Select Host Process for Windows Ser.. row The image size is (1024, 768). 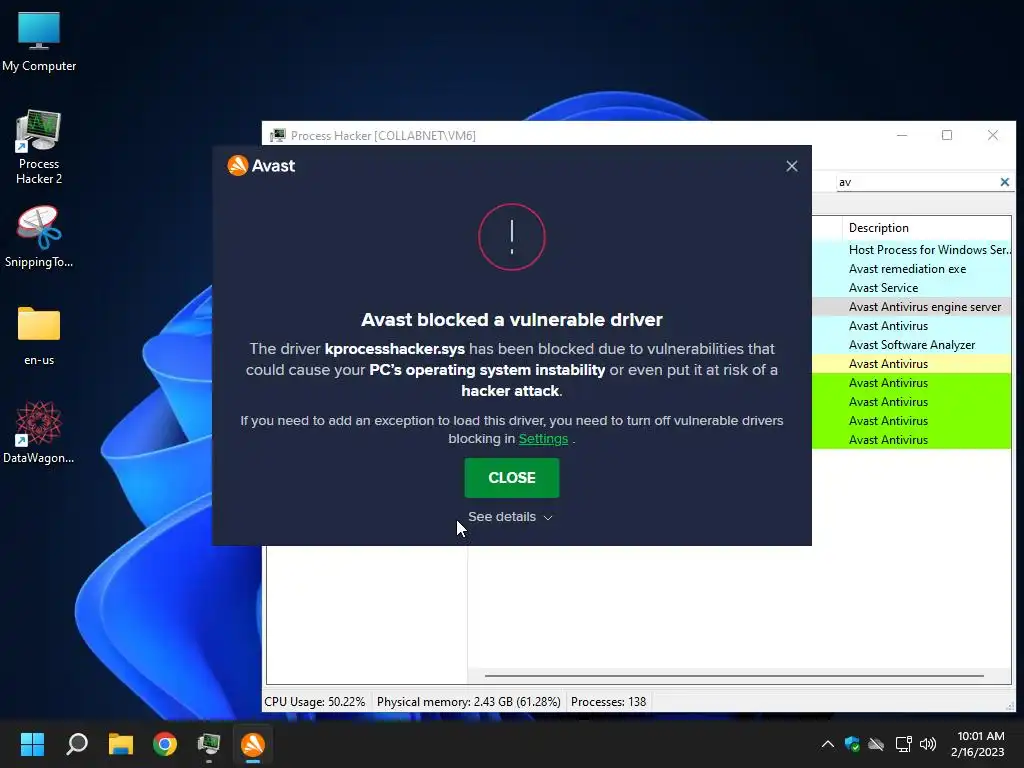(912, 249)
